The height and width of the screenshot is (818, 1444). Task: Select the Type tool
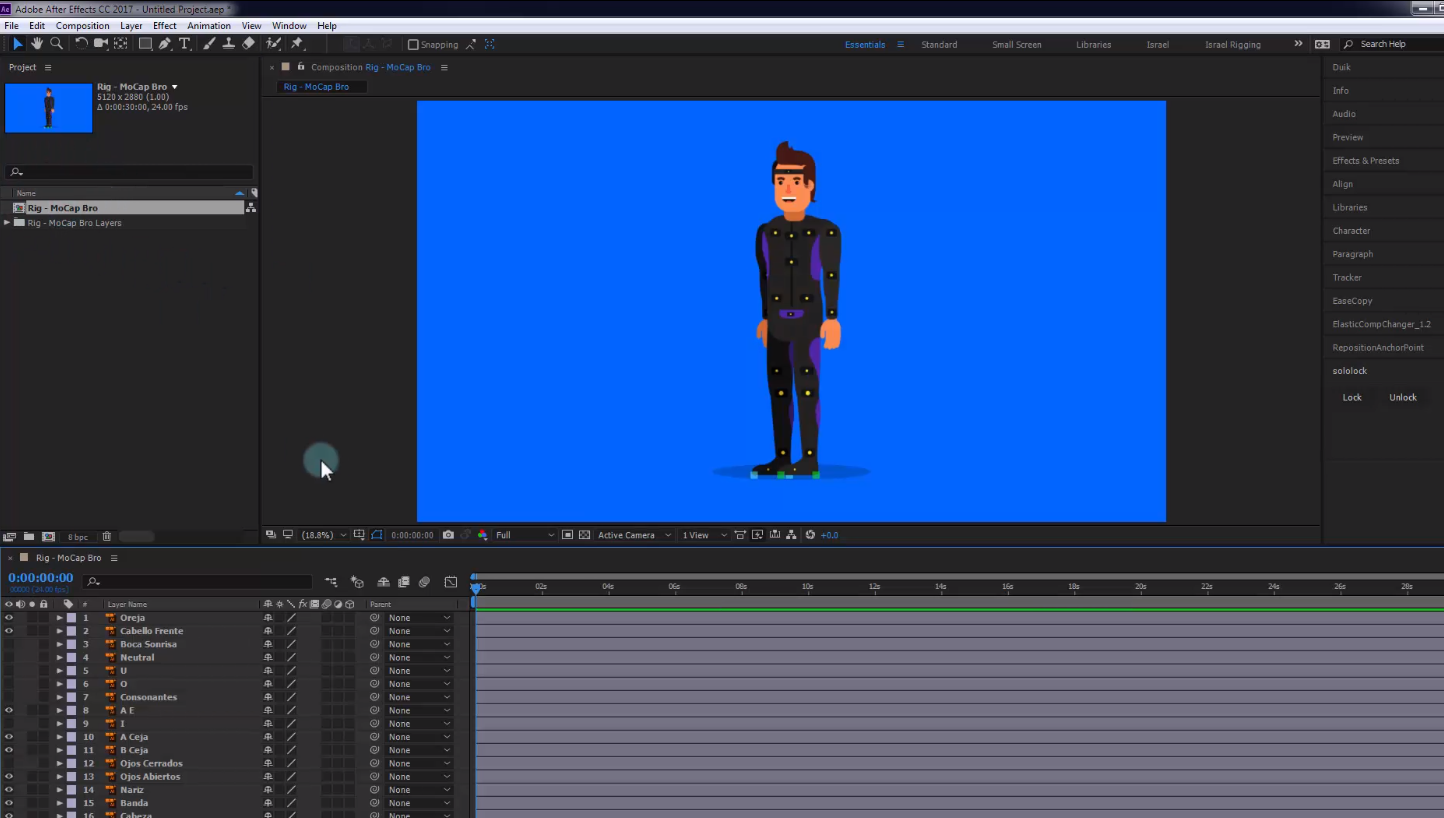184,43
